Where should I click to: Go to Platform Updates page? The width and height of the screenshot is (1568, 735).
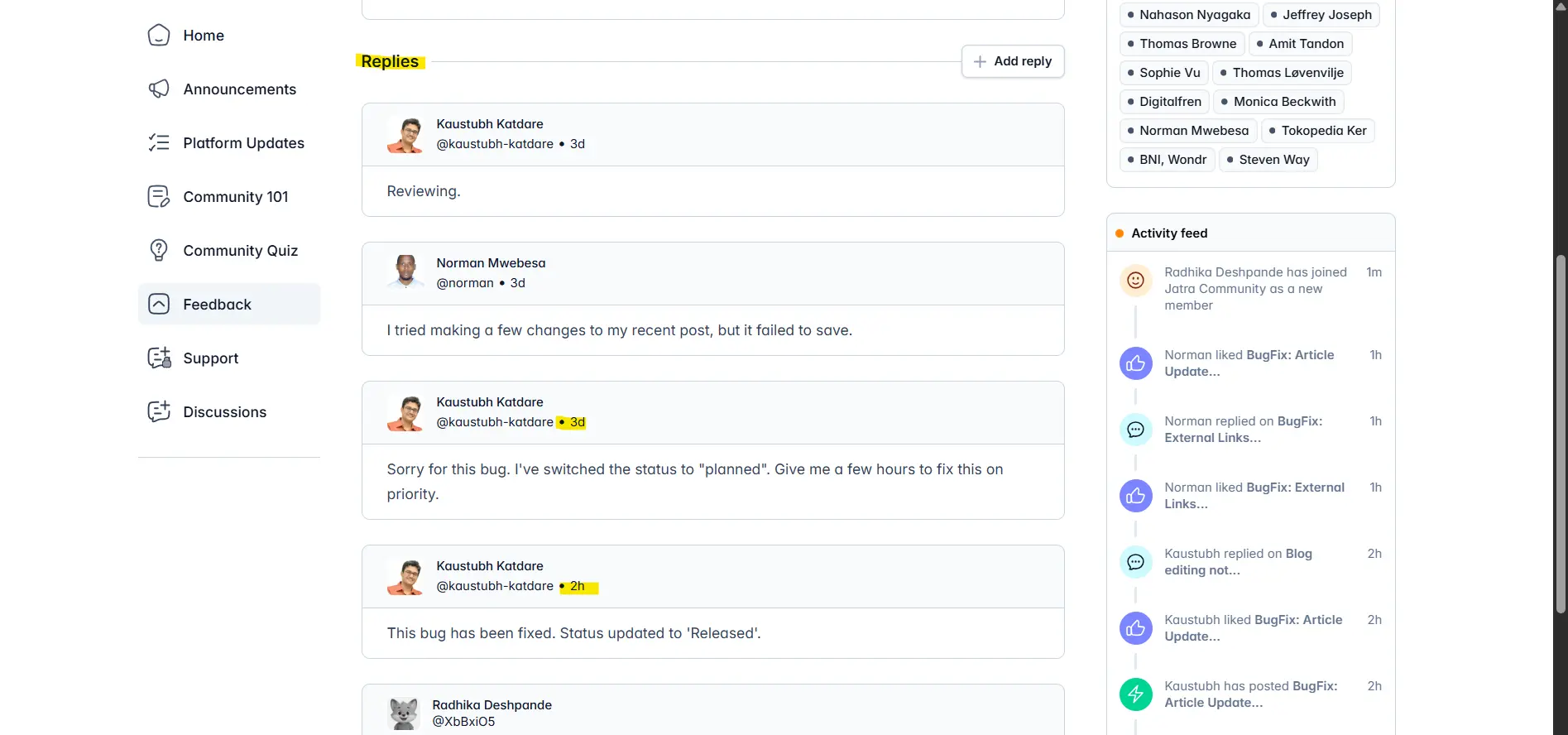coord(243,143)
